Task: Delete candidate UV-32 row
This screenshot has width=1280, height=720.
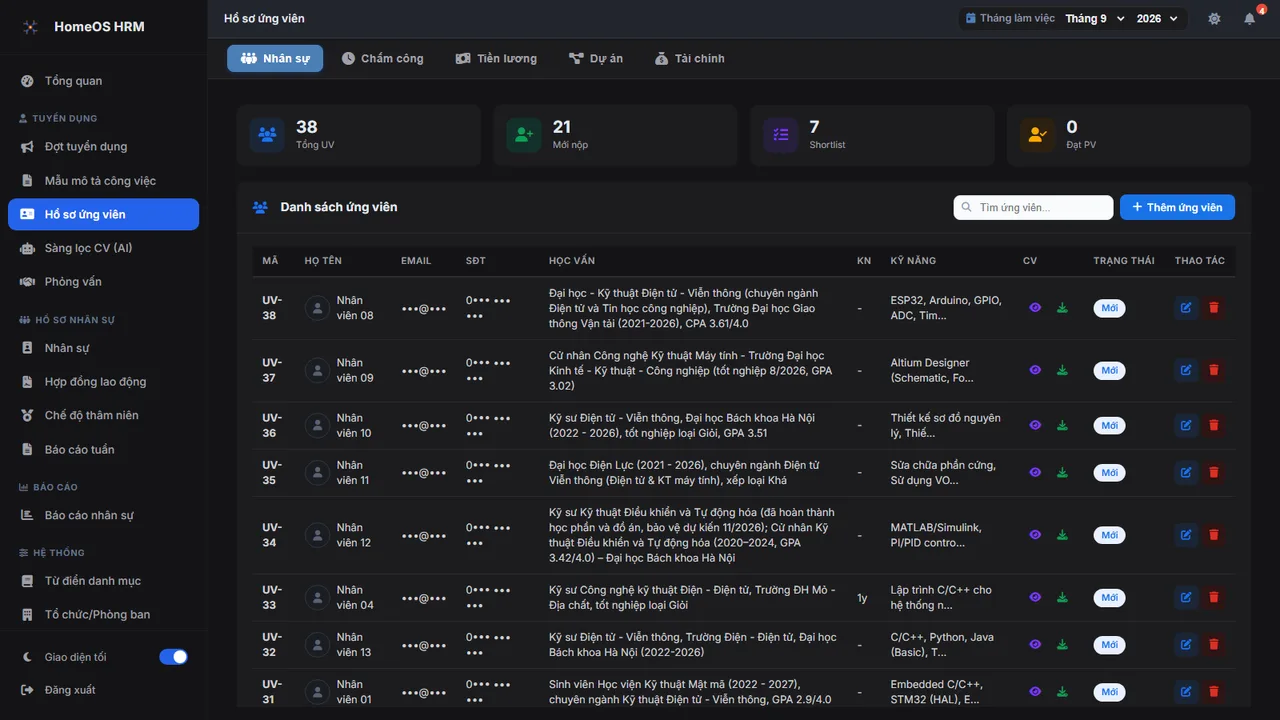Action: [1214, 644]
